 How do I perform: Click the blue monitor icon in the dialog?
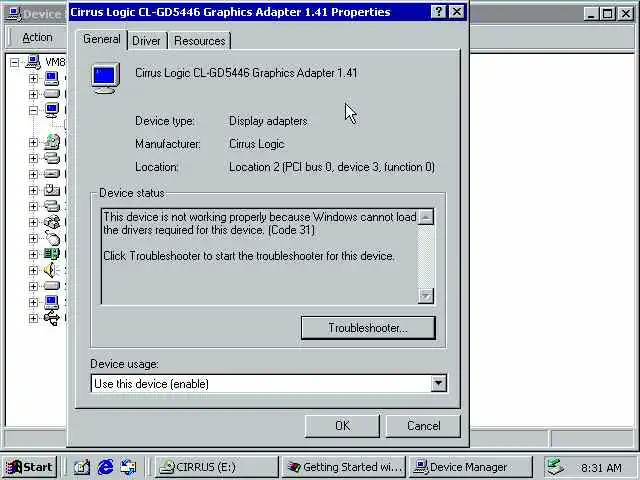coord(105,78)
